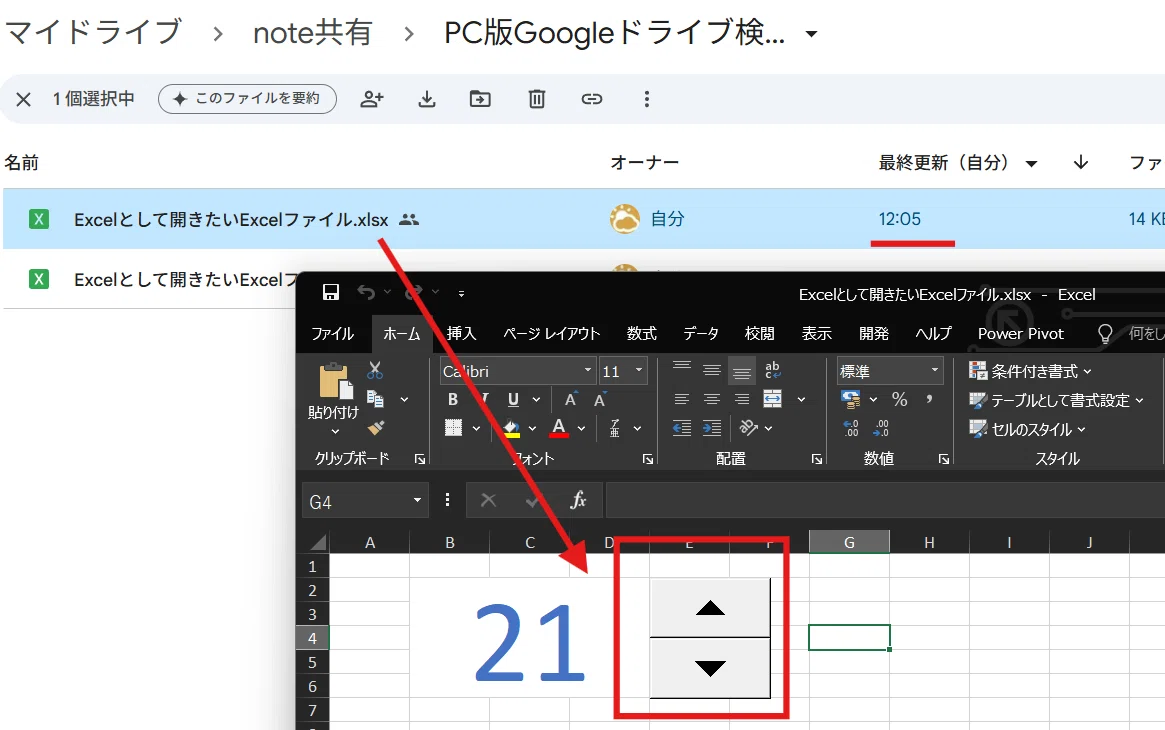Screen dimensions: 1165x730
Task: Open 条件付き書式 conditional formatting menu
Action: pos(1031,371)
